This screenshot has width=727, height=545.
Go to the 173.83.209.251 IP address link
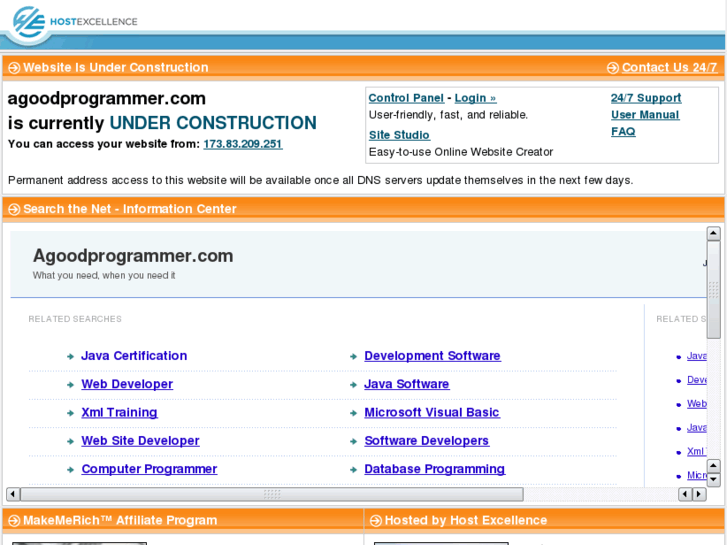pos(243,144)
